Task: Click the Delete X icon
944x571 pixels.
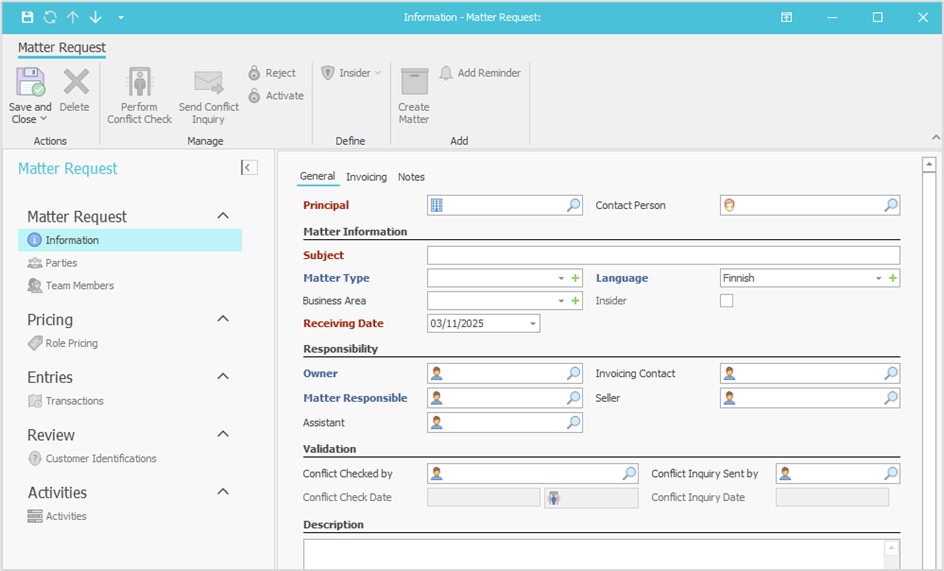Action: point(75,82)
